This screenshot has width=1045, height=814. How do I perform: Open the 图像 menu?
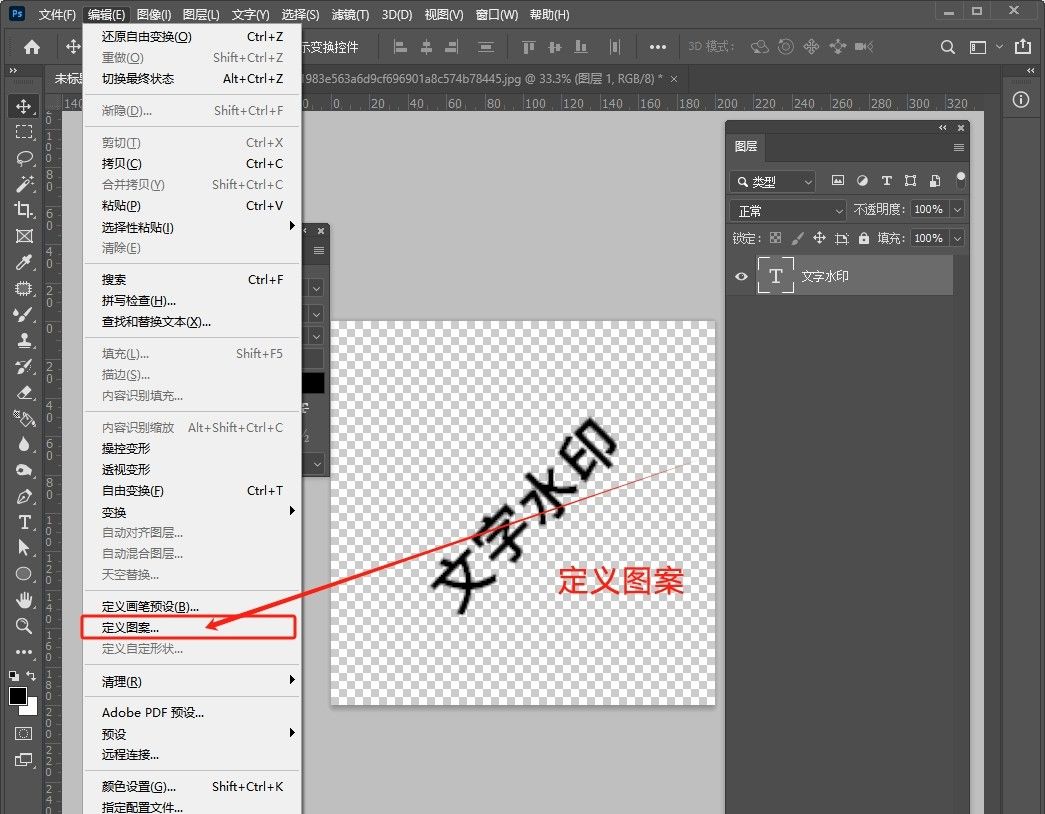click(x=153, y=15)
